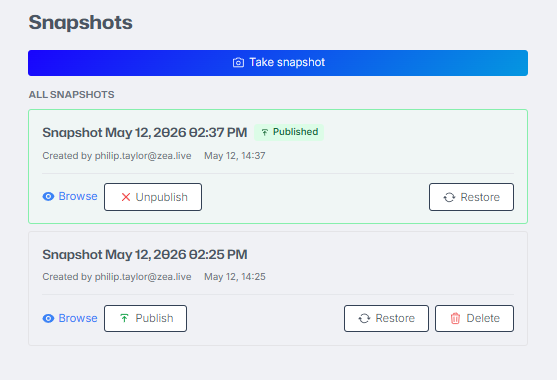Click the green Published status badge
Viewport: 557px width, 380px height.
[x=289, y=132]
